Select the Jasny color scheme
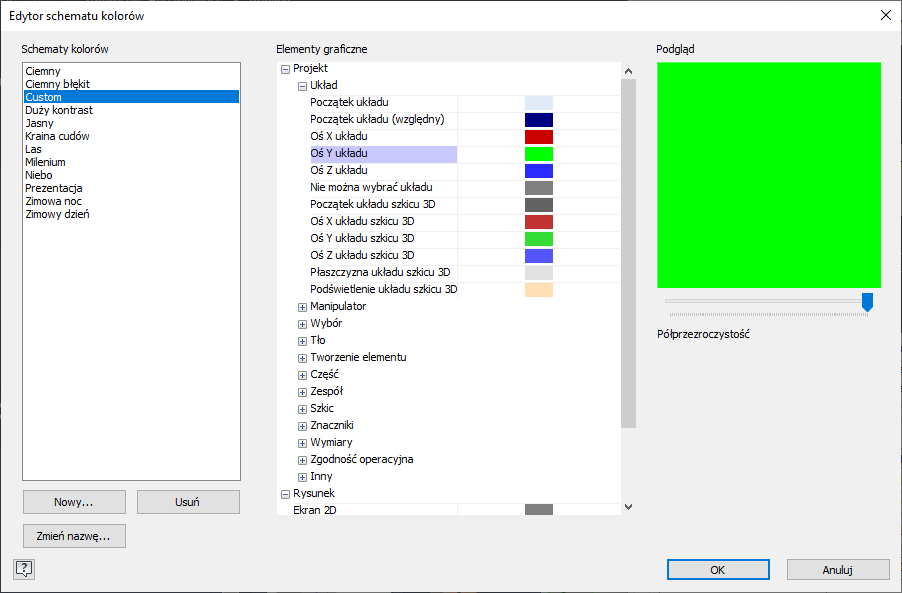This screenshot has height=593, width=902. point(131,123)
